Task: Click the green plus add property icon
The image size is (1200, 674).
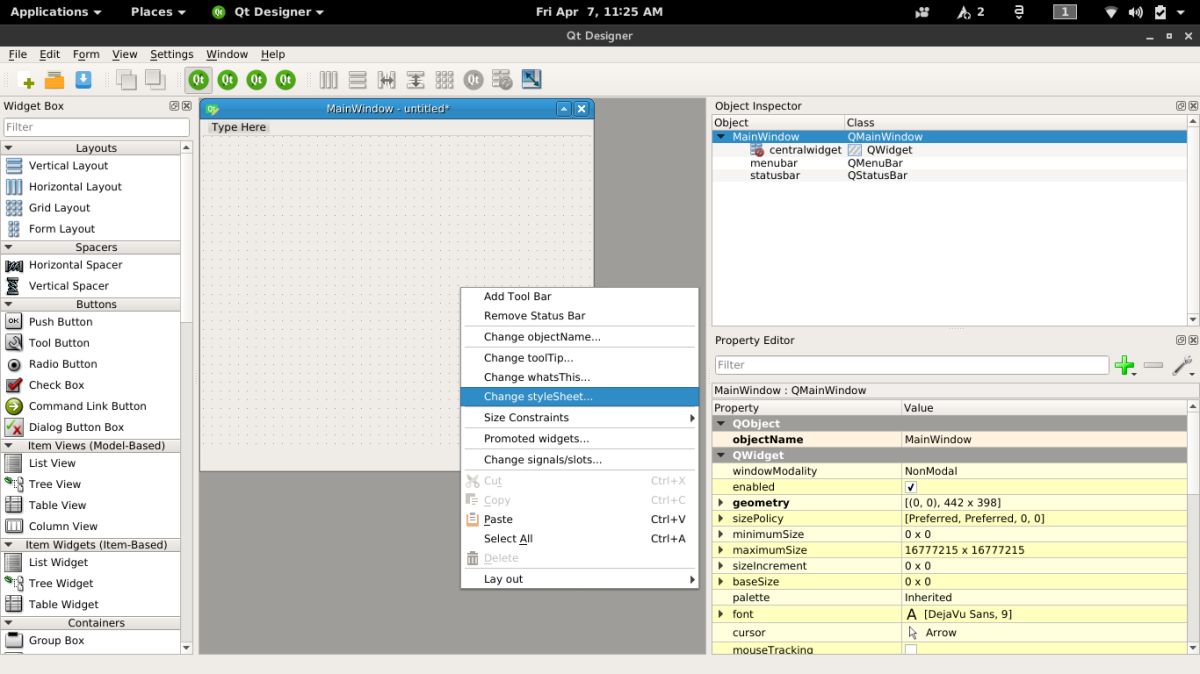Action: click(x=1125, y=366)
